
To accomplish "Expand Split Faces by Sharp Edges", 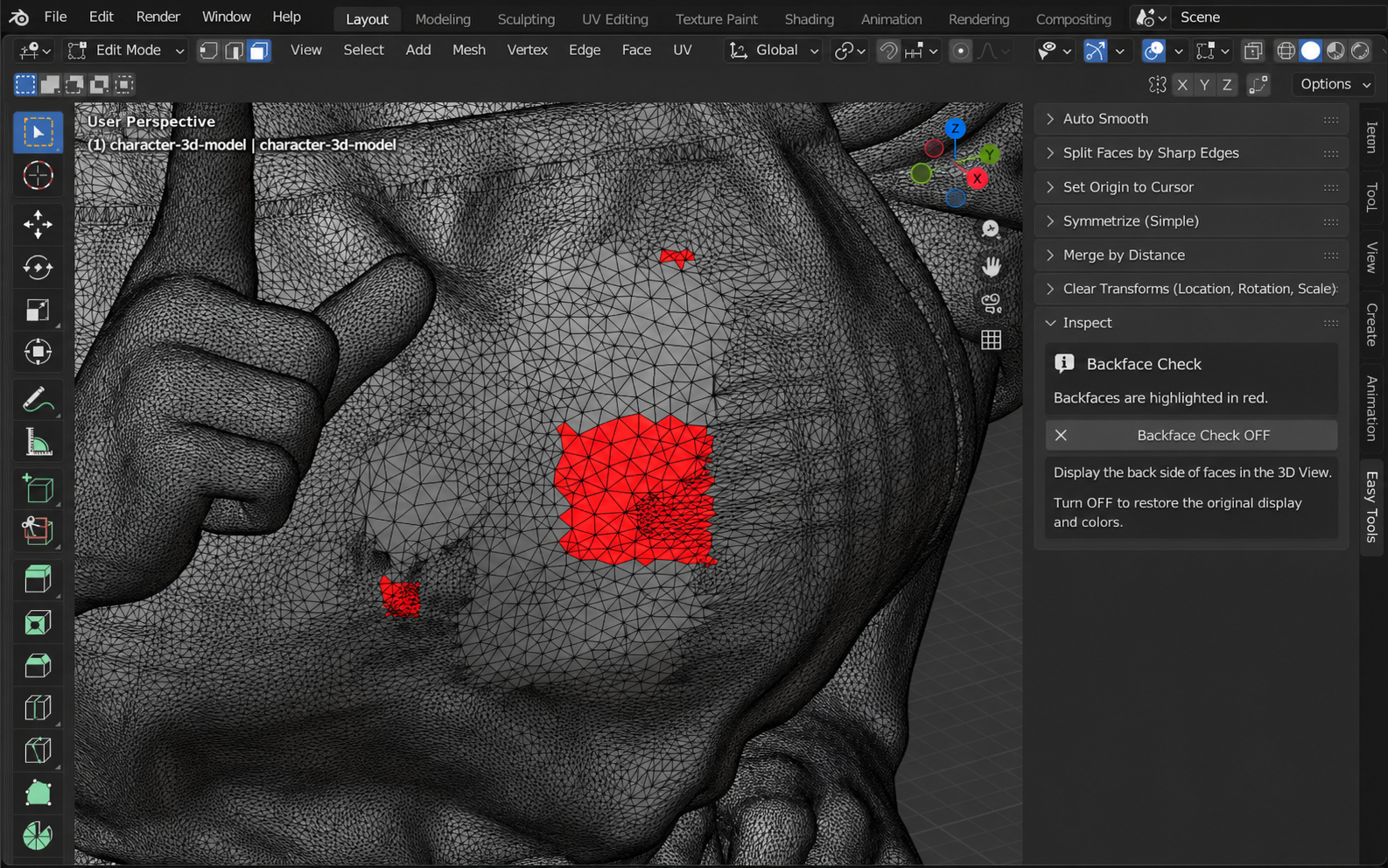I will coord(1191,153).
